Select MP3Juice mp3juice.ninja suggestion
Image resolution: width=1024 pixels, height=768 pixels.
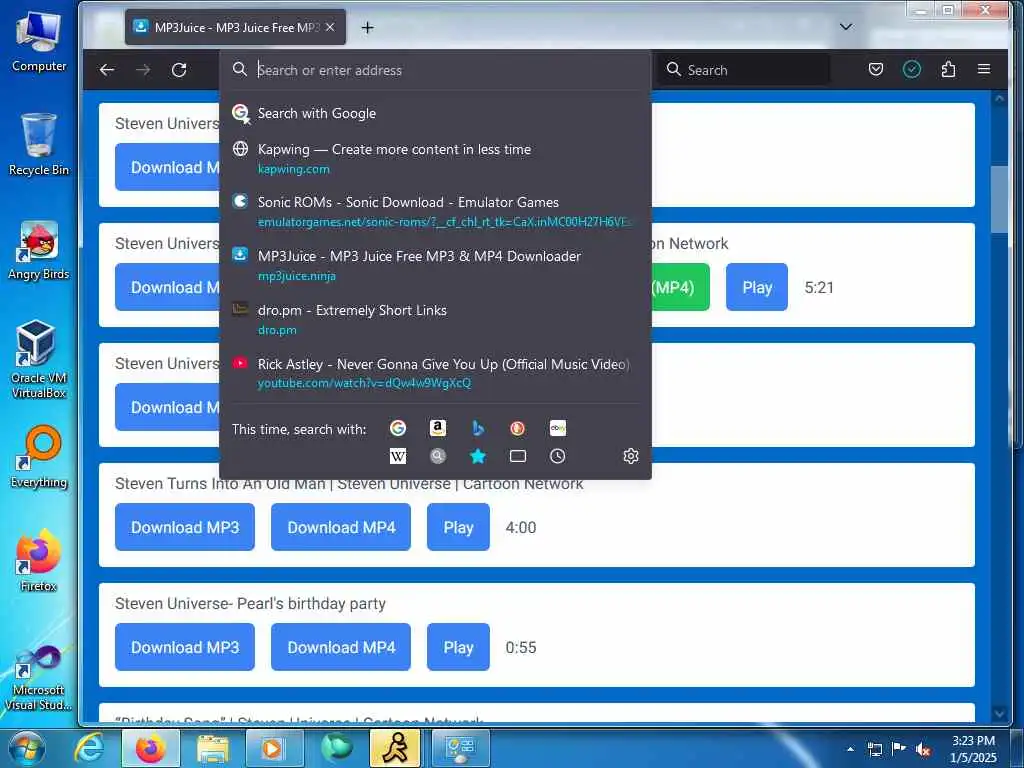tap(435, 265)
